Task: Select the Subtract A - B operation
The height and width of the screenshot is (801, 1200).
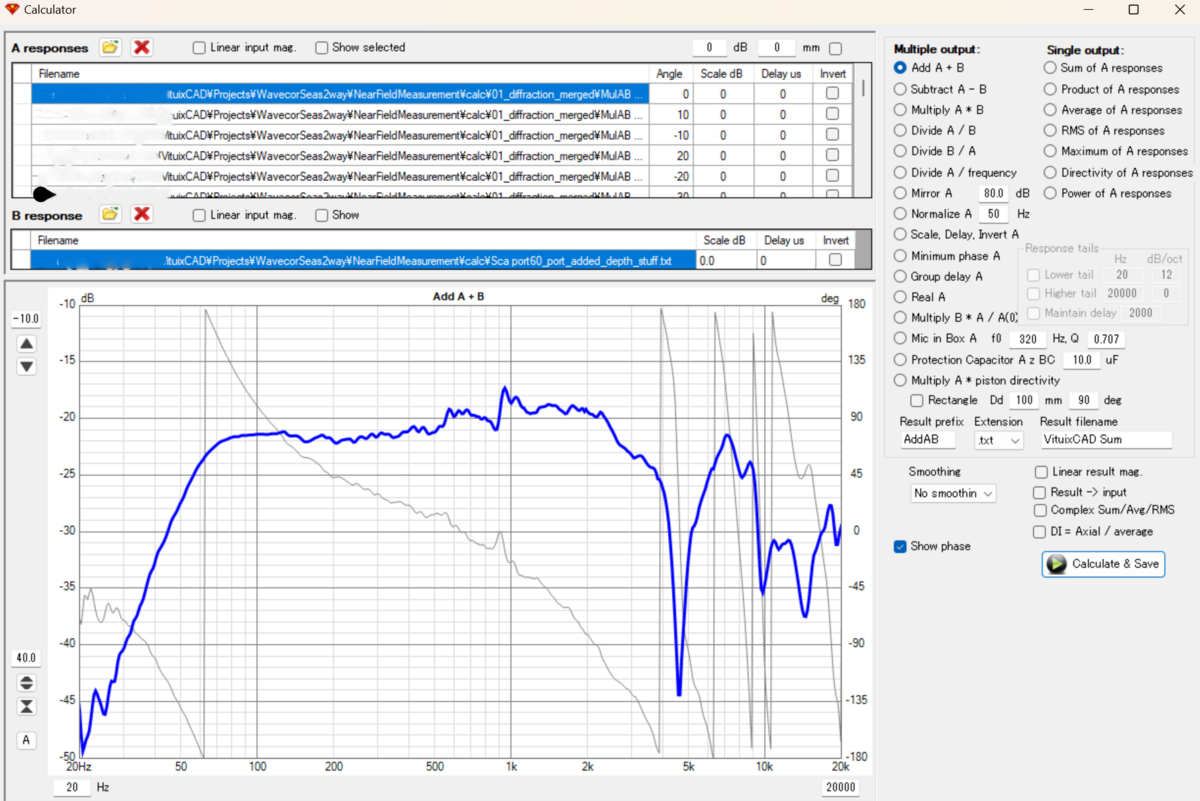Action: [901, 88]
